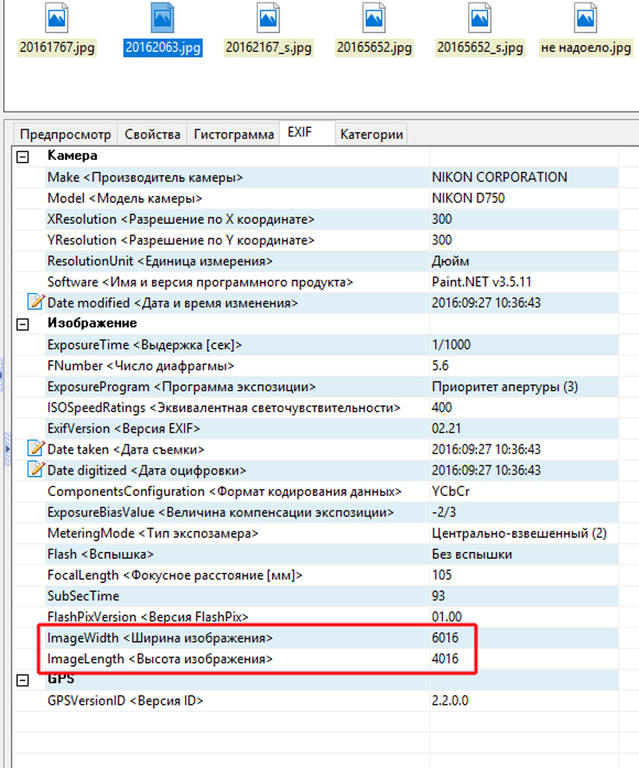Select the 20162167_s.jpg file icon
Image resolution: width=639 pixels, height=768 pixels.
click(x=268, y=18)
